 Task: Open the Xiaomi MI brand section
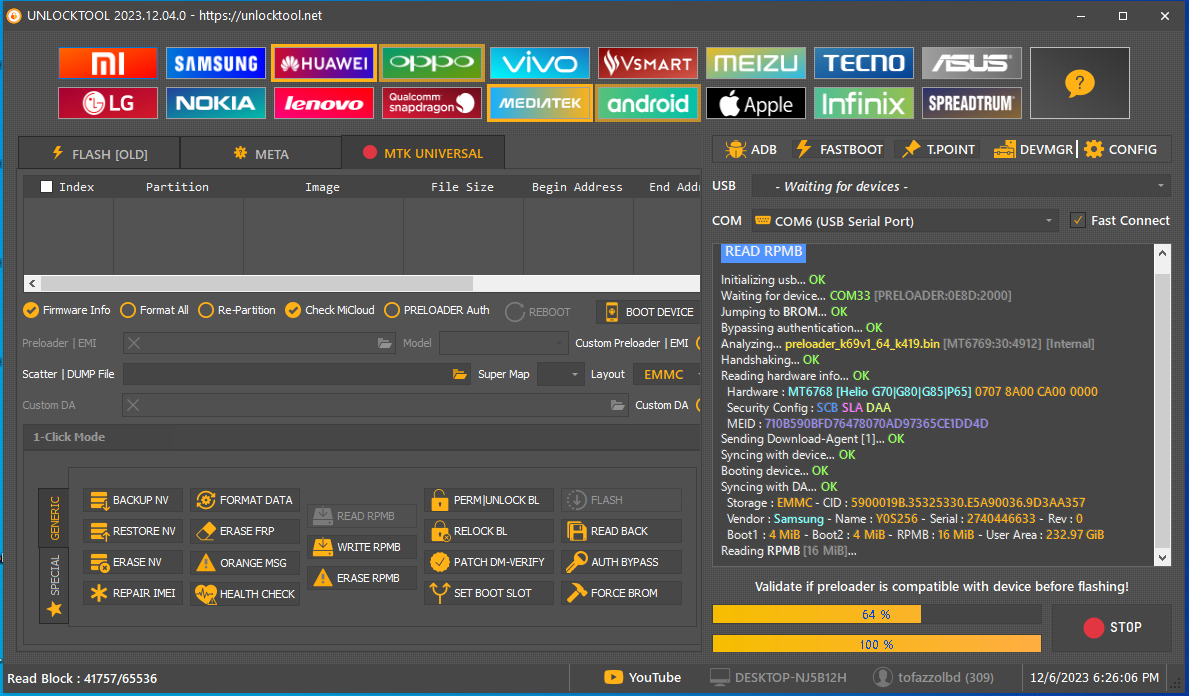coord(108,64)
